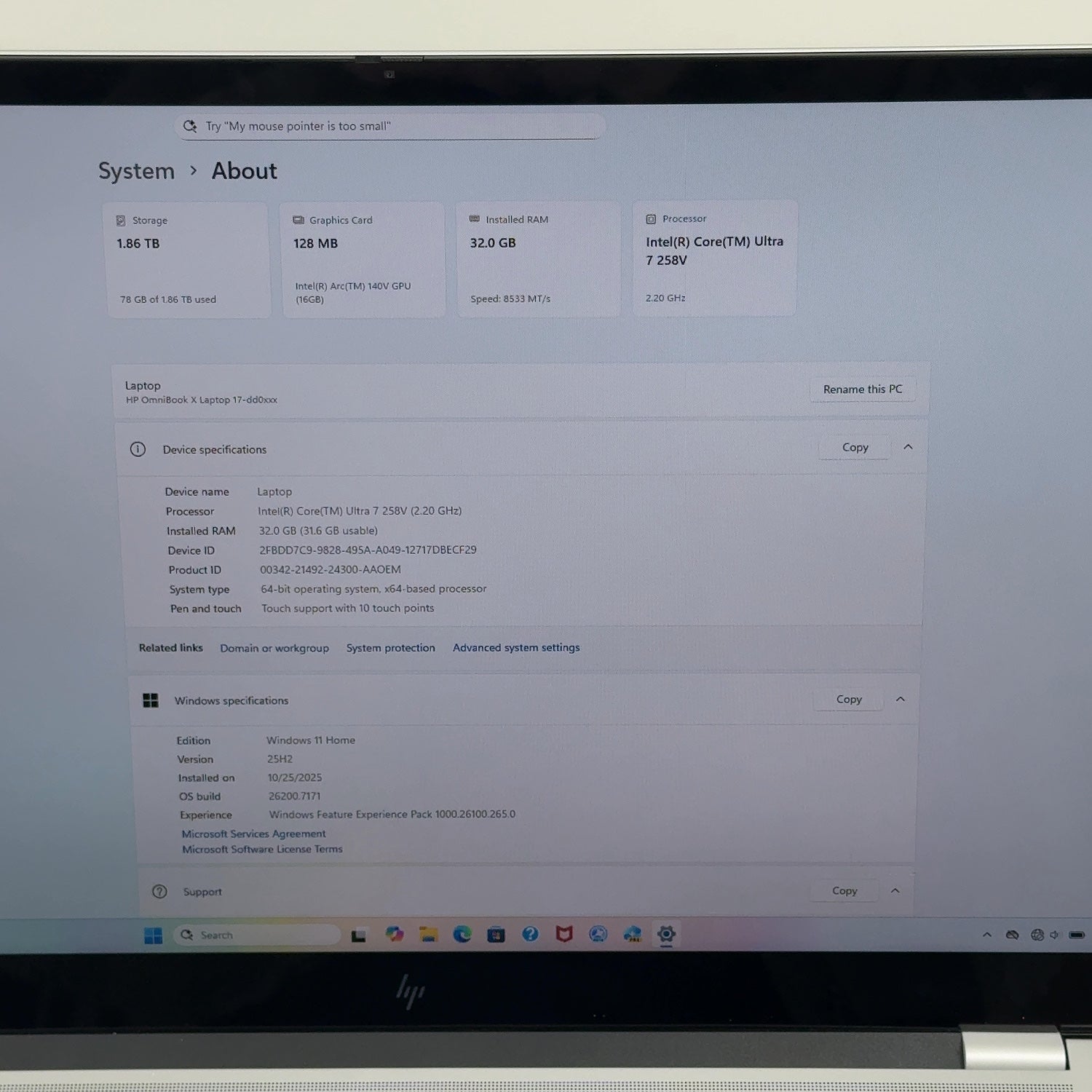Open Task View from the taskbar

(358, 935)
